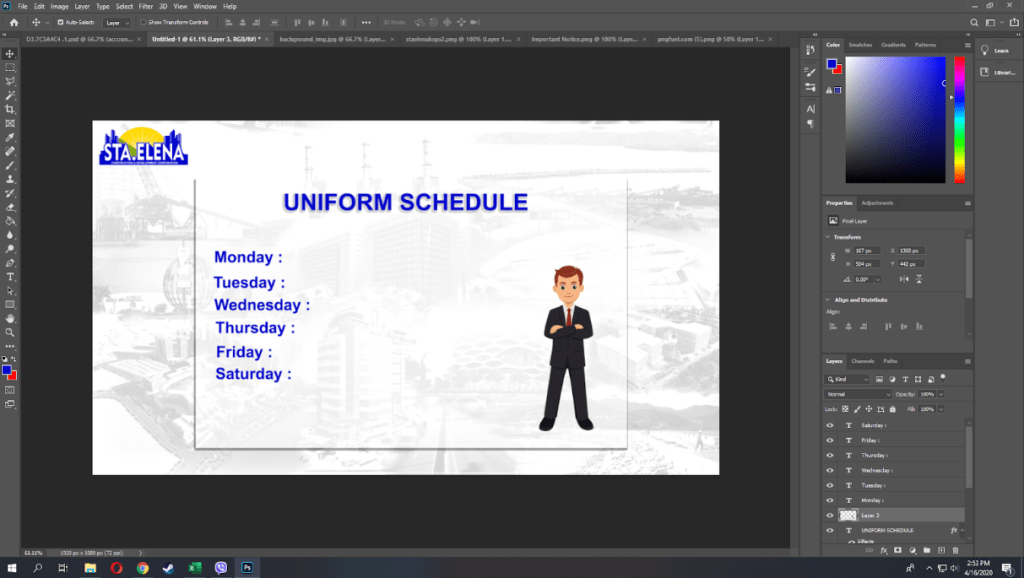Choose the Eyedropper tool
Screen dimensions: 1024x578
pos(10,137)
